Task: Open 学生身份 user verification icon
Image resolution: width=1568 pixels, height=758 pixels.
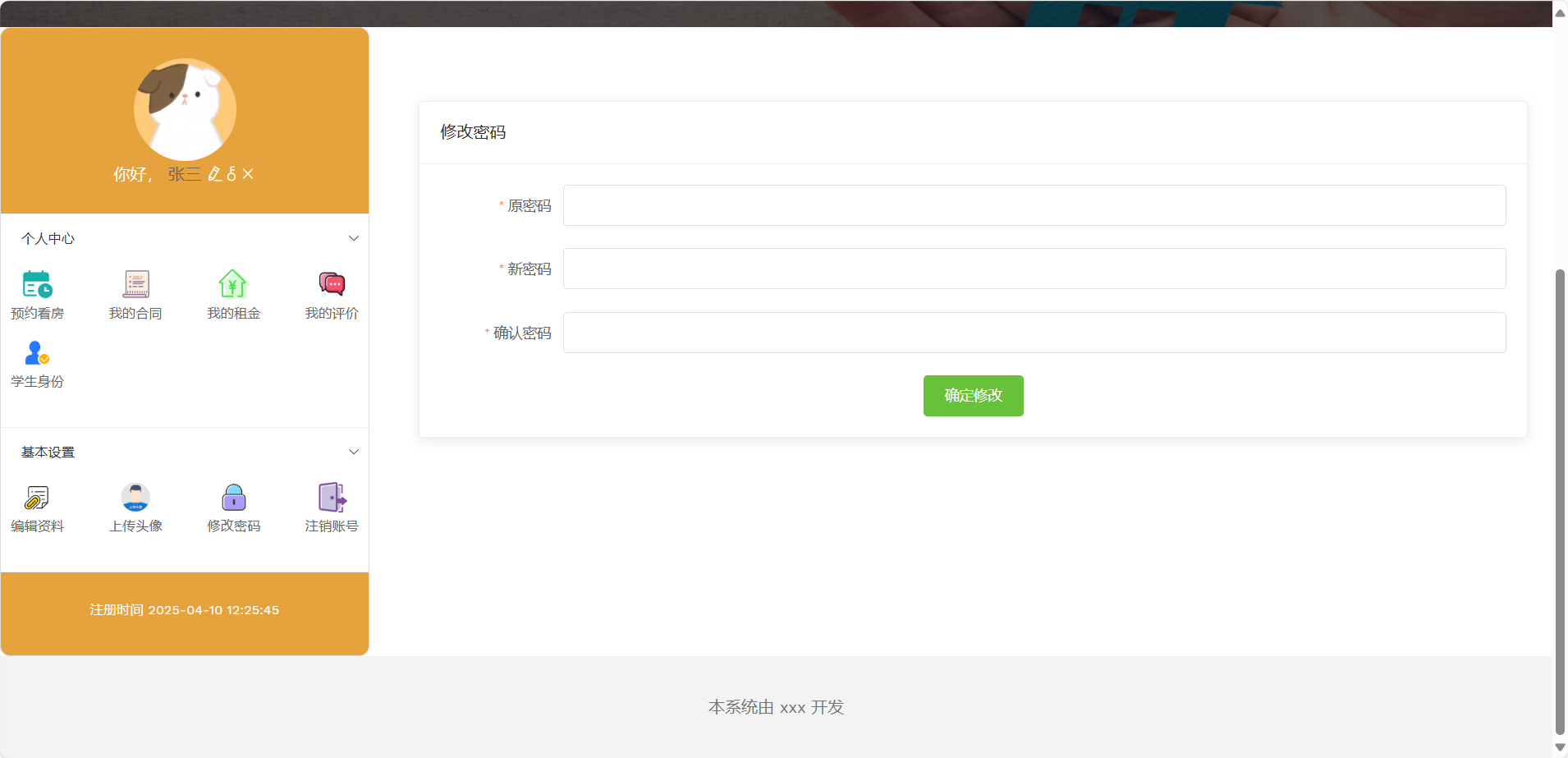Action: 37,352
